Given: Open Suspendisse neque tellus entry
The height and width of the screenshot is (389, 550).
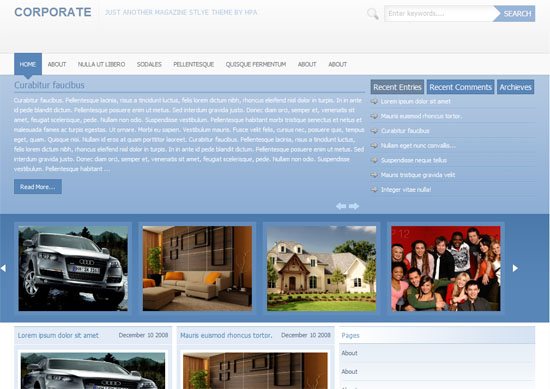Looking at the screenshot, I should tap(414, 160).
